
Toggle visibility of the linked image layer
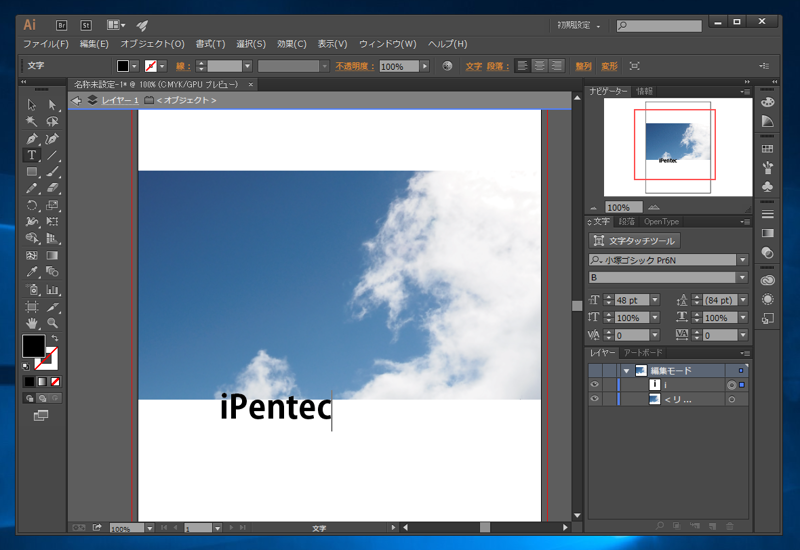click(x=594, y=399)
